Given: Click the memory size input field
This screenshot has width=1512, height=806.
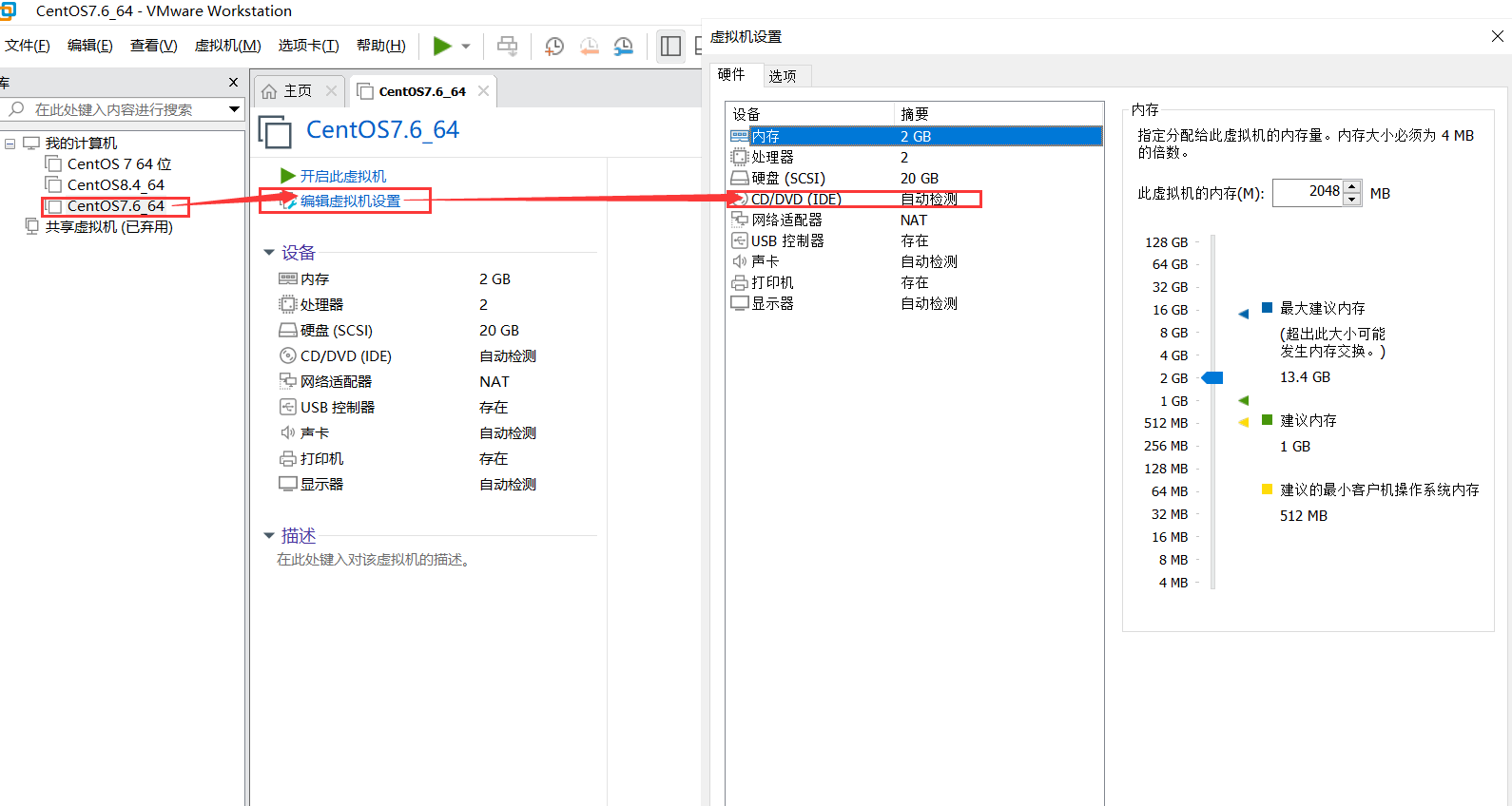Looking at the screenshot, I should click(1308, 193).
